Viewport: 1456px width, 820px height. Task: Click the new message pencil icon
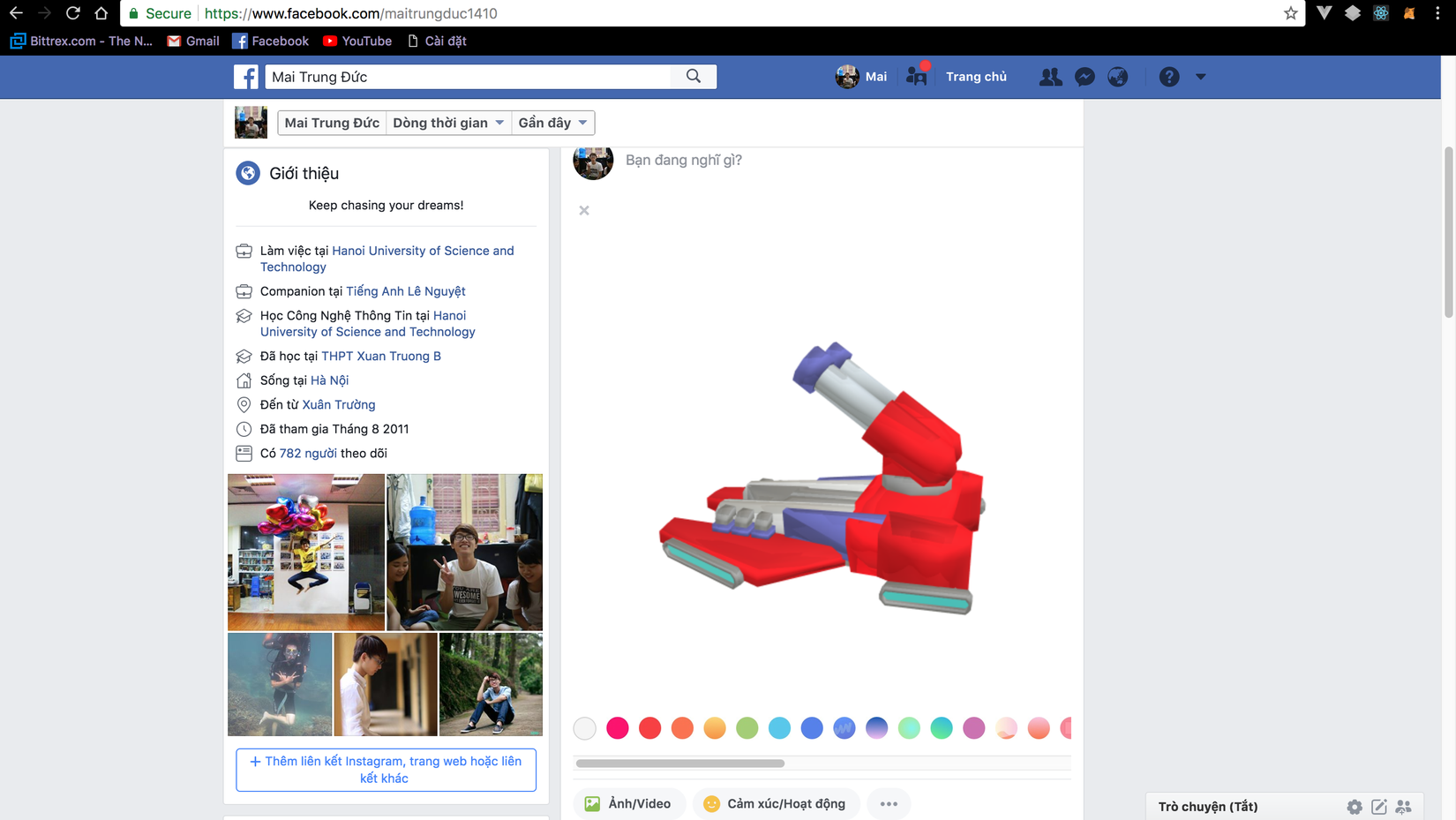[1378, 806]
